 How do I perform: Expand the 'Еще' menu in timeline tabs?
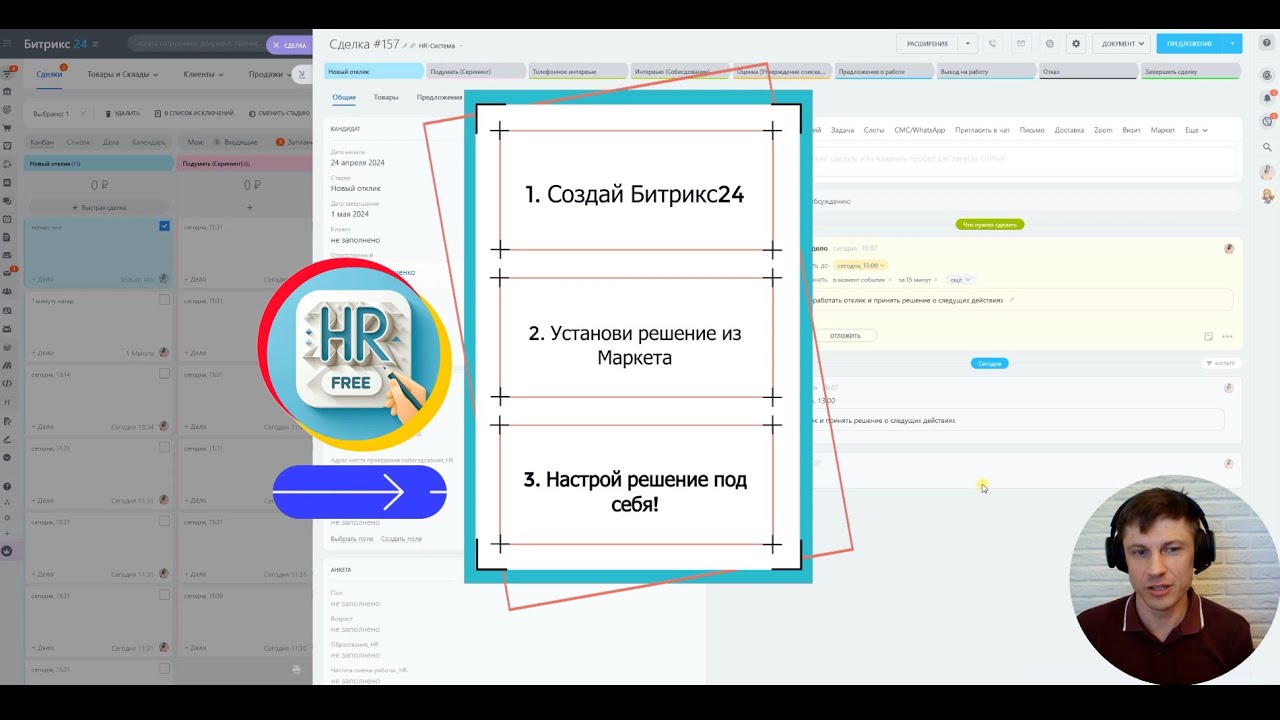[1196, 130]
